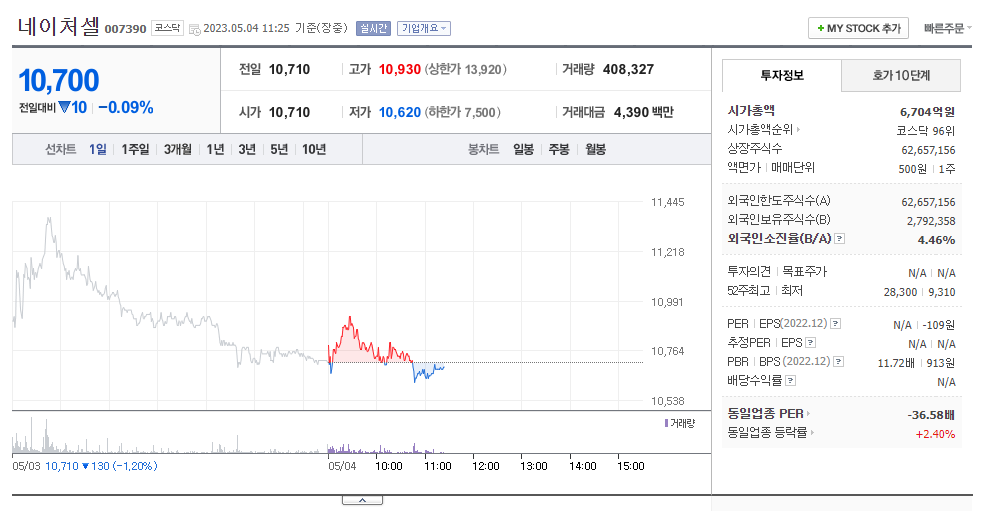
Task: Expand the 빠른주문 dropdown menu
Action: click(947, 29)
